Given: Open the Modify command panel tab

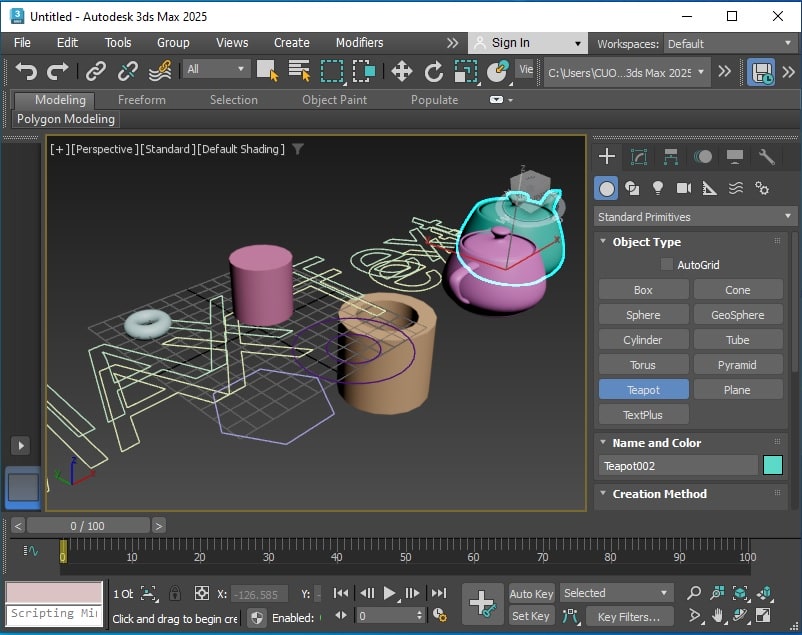Looking at the screenshot, I should click(x=639, y=157).
